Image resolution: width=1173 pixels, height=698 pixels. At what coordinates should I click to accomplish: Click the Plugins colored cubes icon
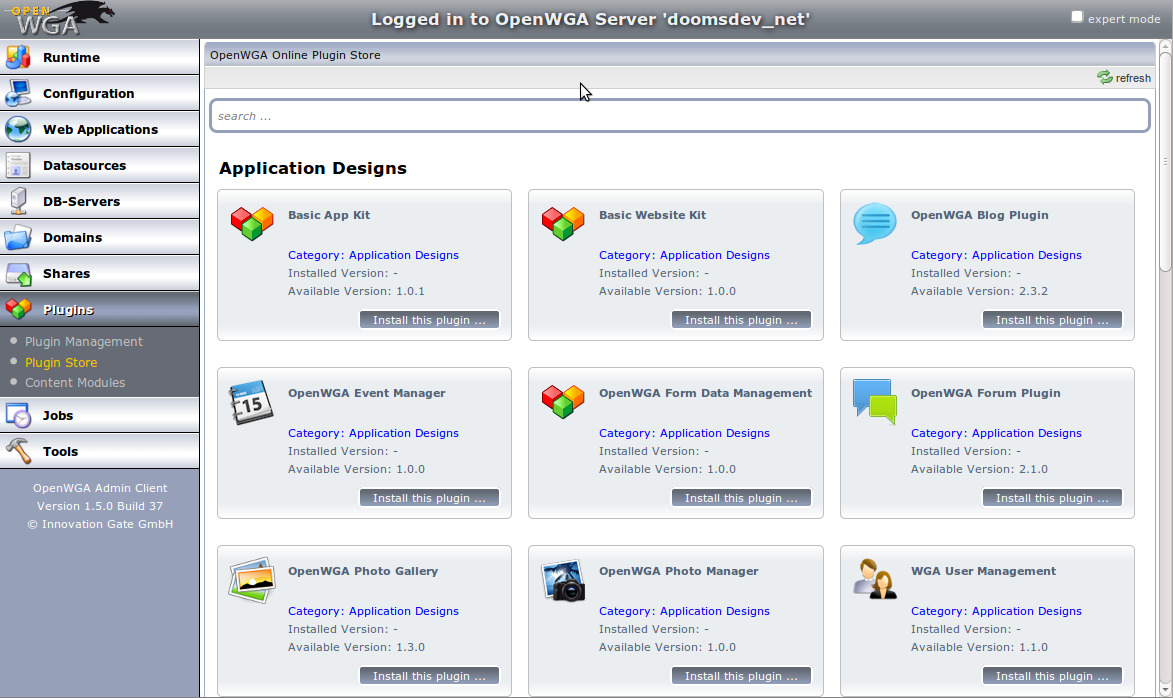(x=18, y=309)
